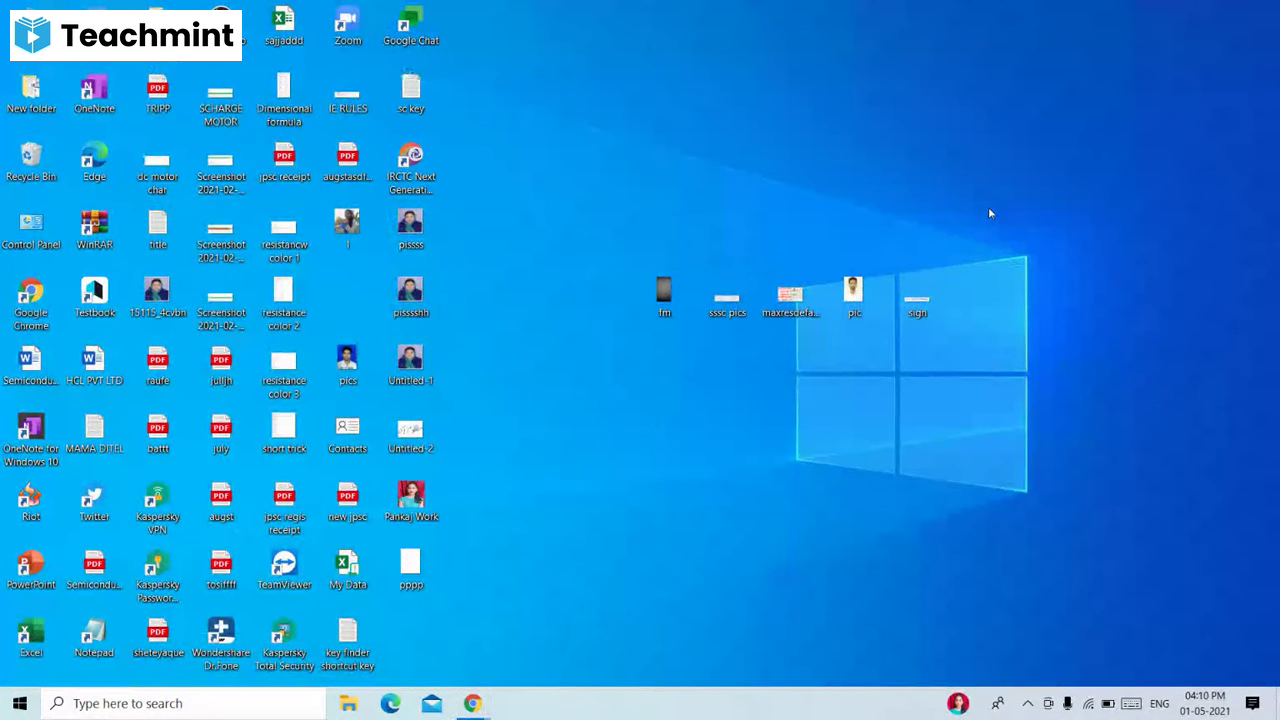
Task: Open the IE RULES file
Action: (x=347, y=101)
